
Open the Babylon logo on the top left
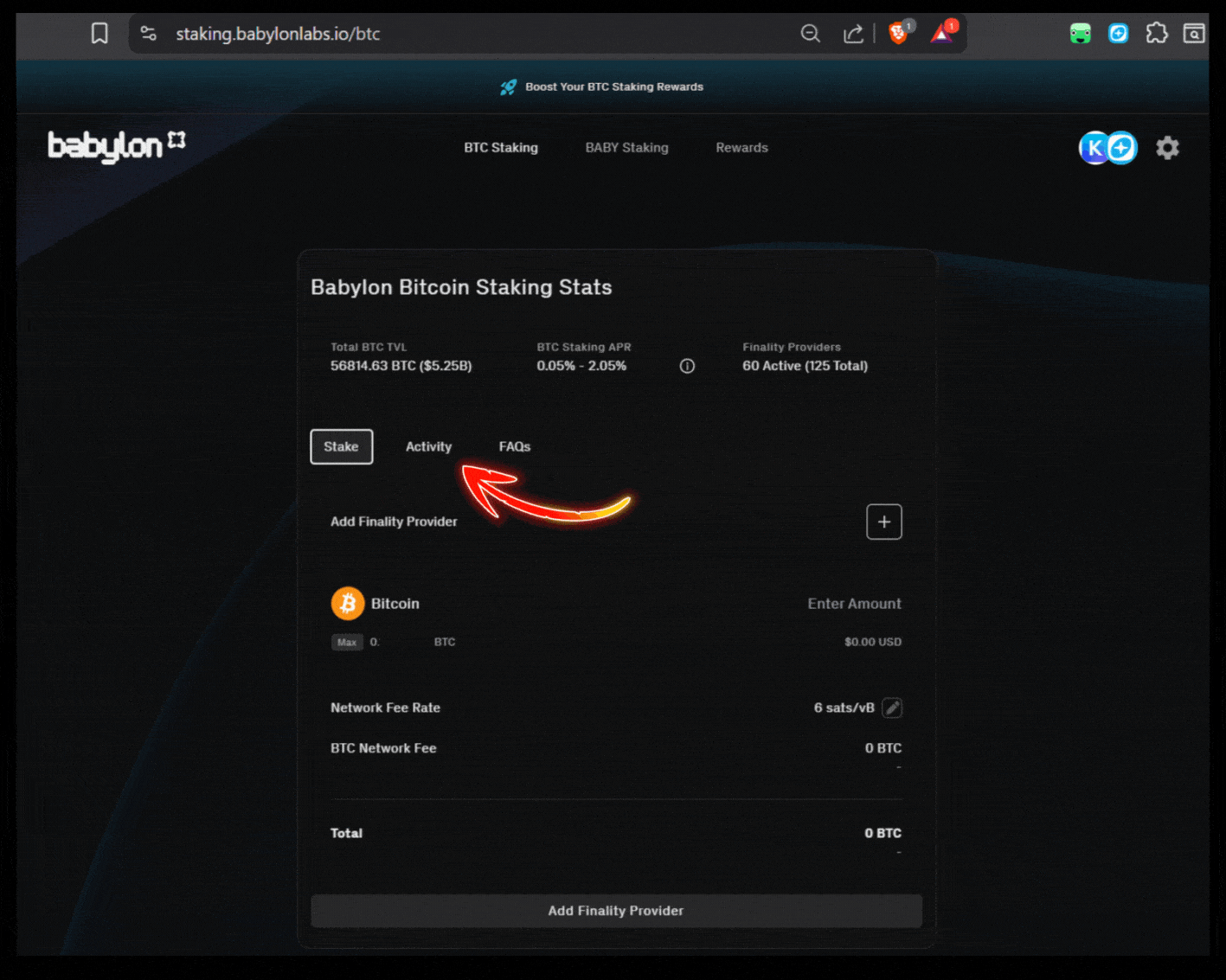click(115, 146)
